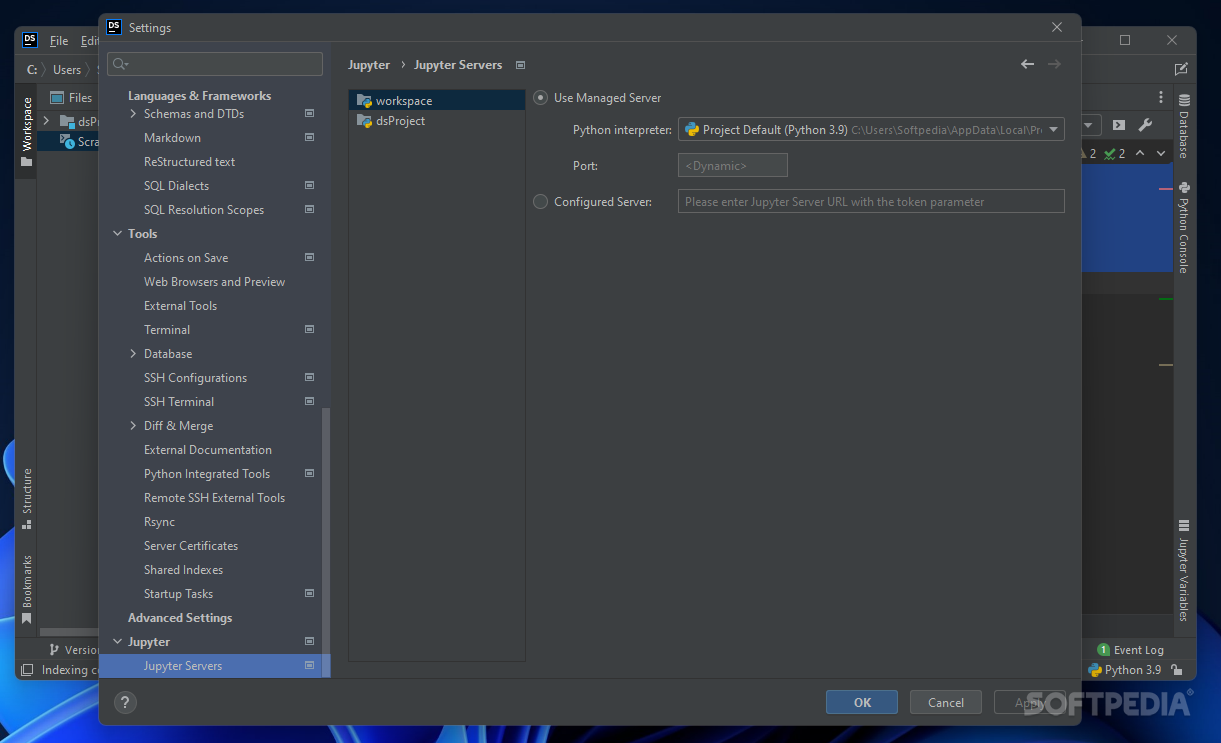
Task: Open the settings help question mark
Action: 125,702
